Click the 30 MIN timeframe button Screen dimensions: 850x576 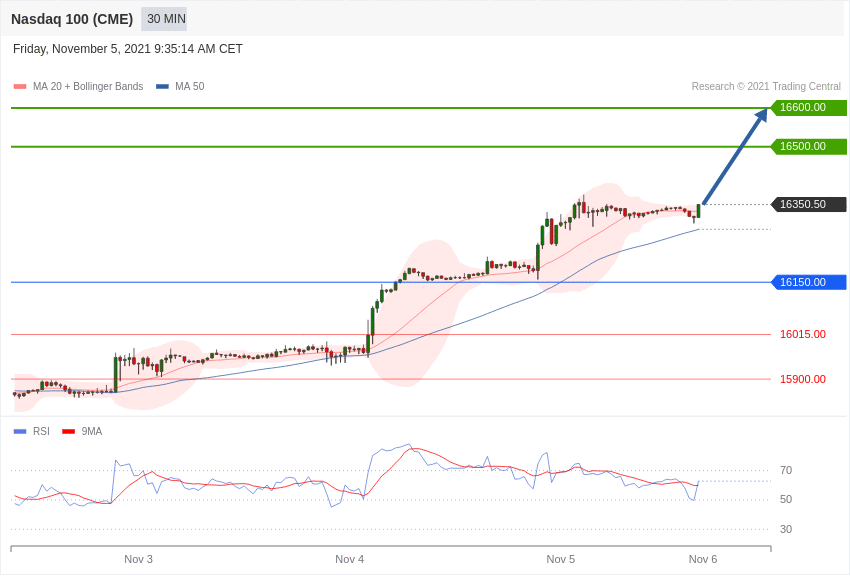click(x=166, y=19)
